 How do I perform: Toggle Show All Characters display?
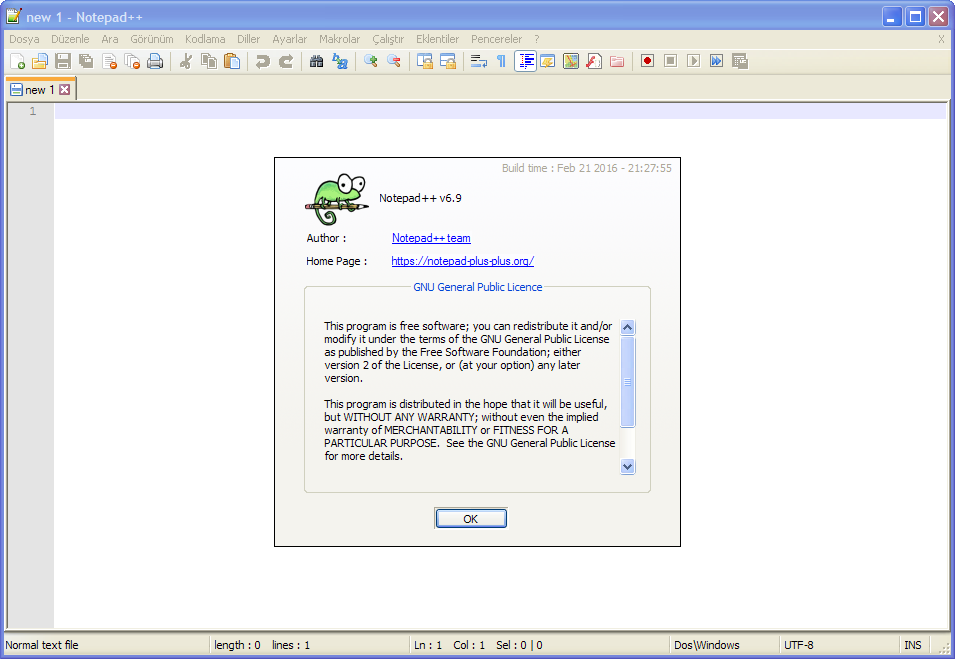[x=502, y=61]
